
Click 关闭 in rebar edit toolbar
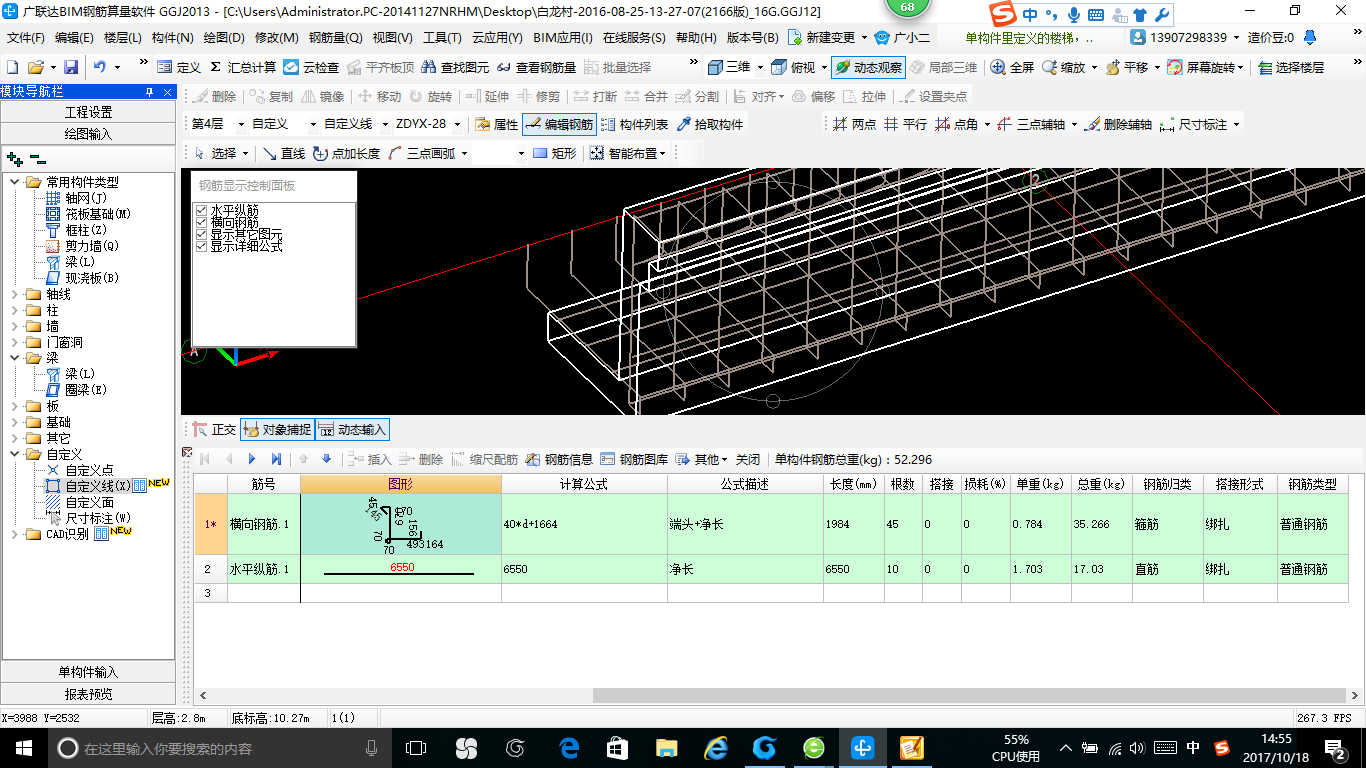point(748,459)
